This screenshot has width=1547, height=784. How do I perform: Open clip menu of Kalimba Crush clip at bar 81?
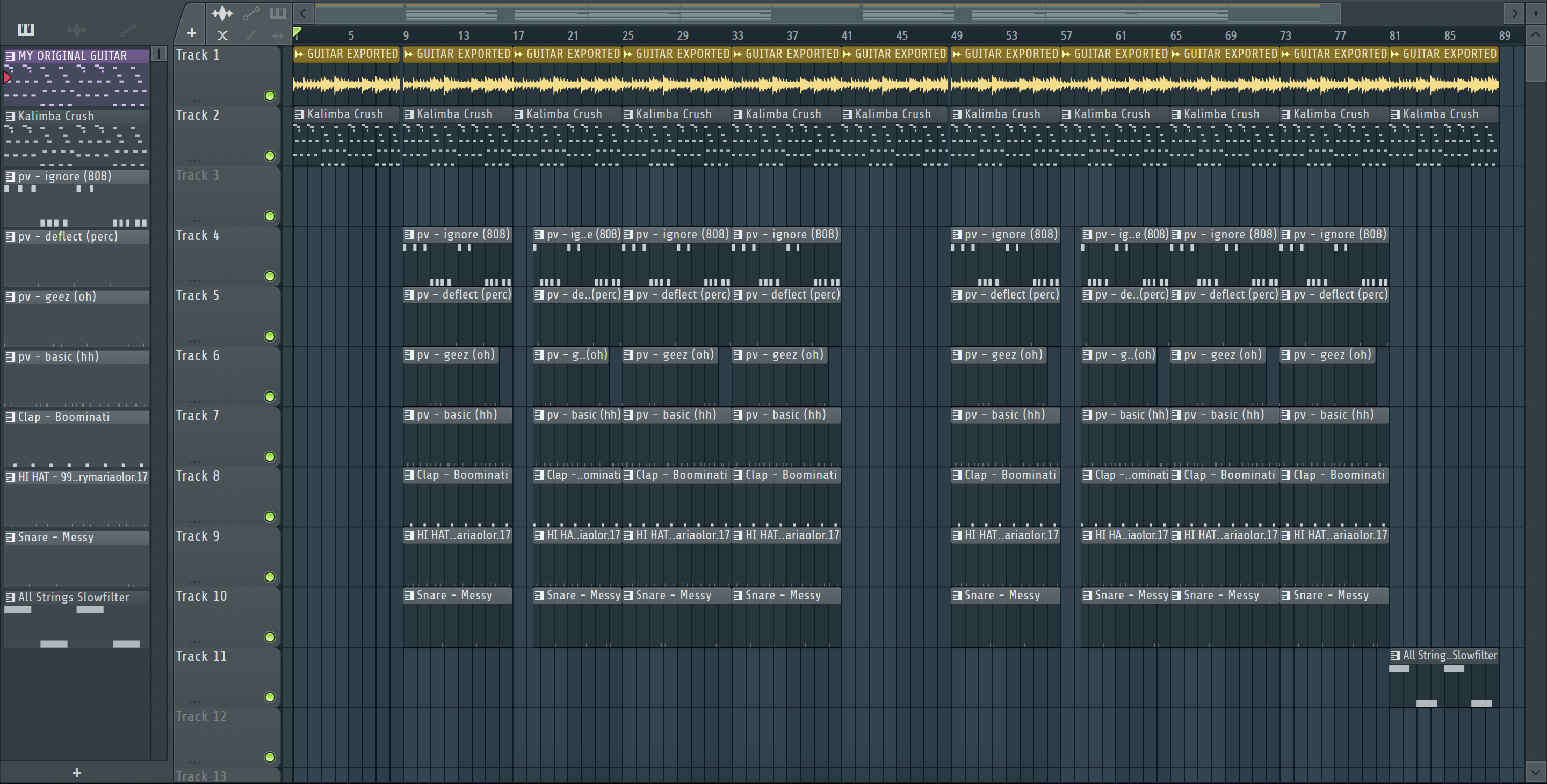(1396, 114)
